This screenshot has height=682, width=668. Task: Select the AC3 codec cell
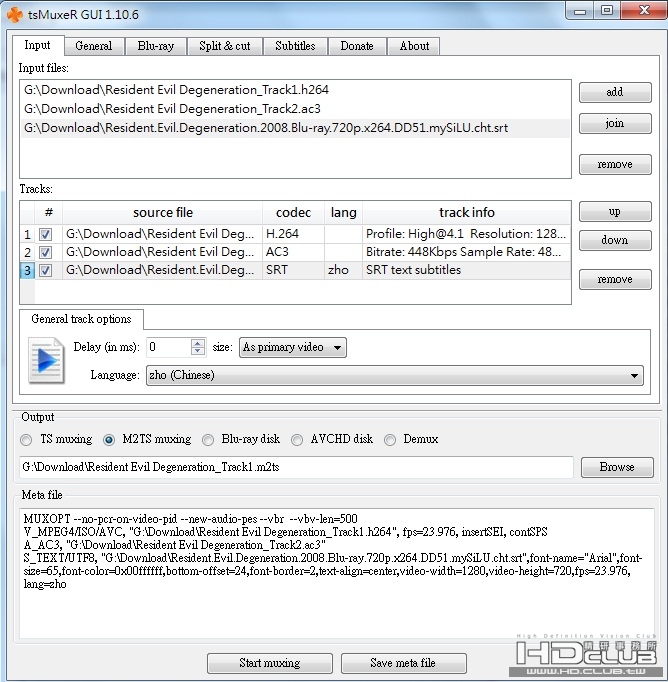click(293, 252)
